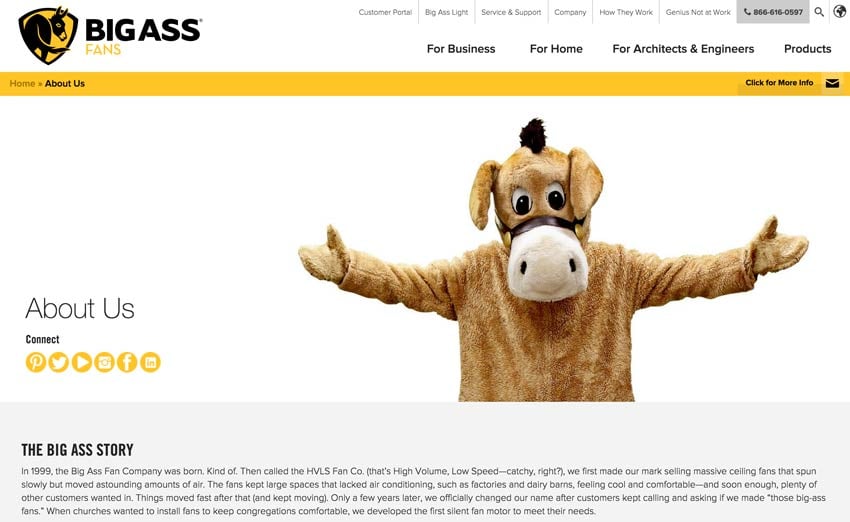Viewport: 850px width, 522px height.
Task: Open the For Home menu
Action: 556,49
